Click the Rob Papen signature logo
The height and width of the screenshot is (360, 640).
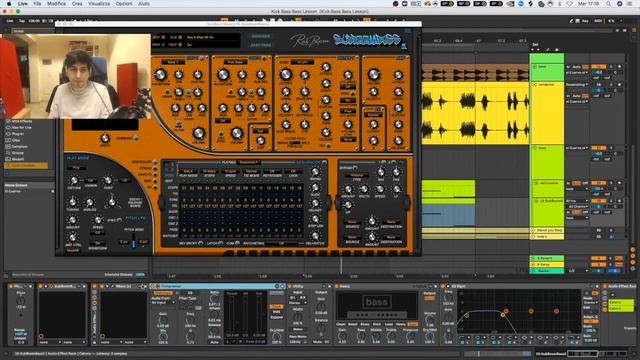(309, 40)
